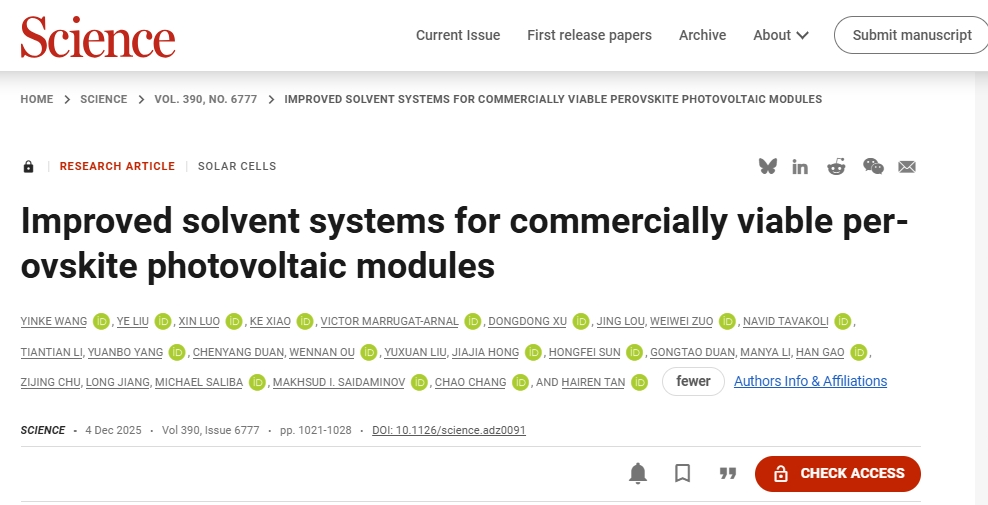The image size is (988, 505).
Task: Open Authors Info & Affiliations section
Action: [x=810, y=381]
